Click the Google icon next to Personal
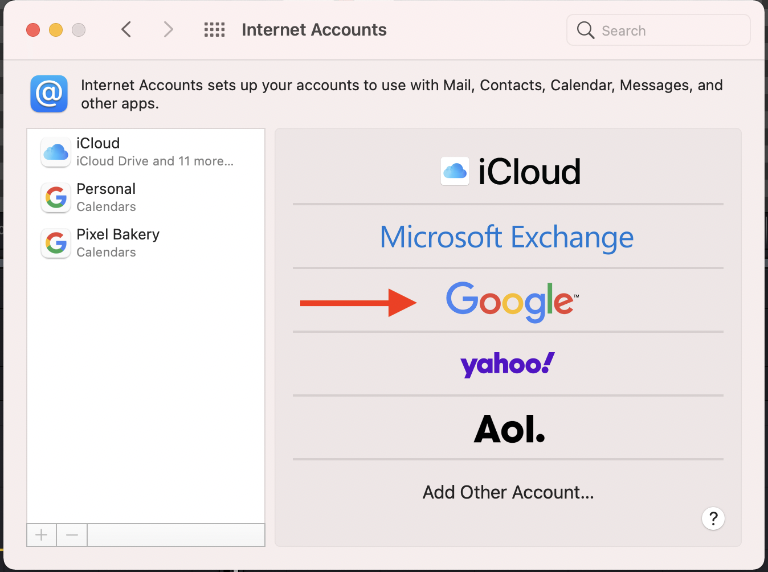This screenshot has height=572, width=768. tap(55, 198)
